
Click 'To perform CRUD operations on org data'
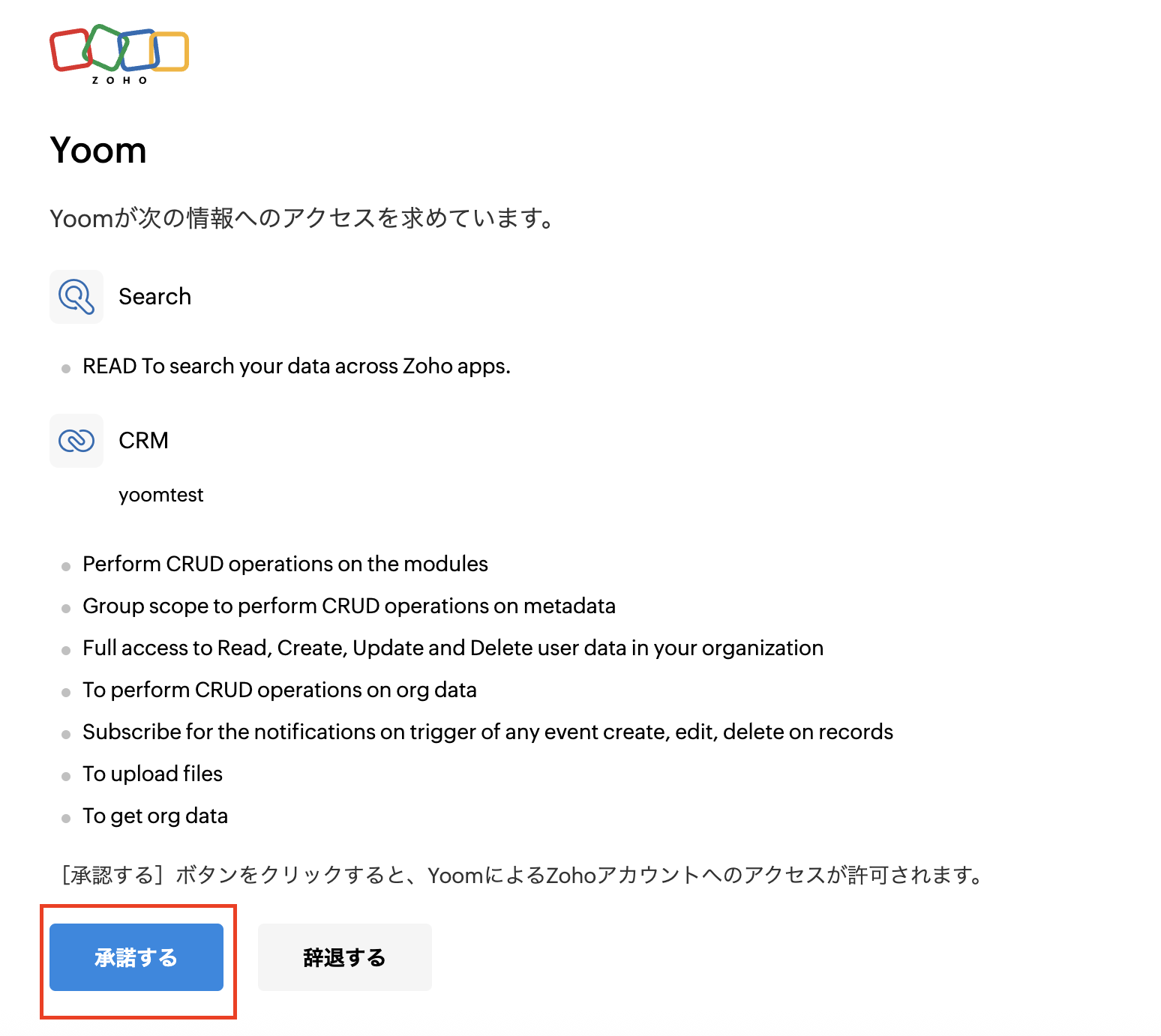[279, 690]
